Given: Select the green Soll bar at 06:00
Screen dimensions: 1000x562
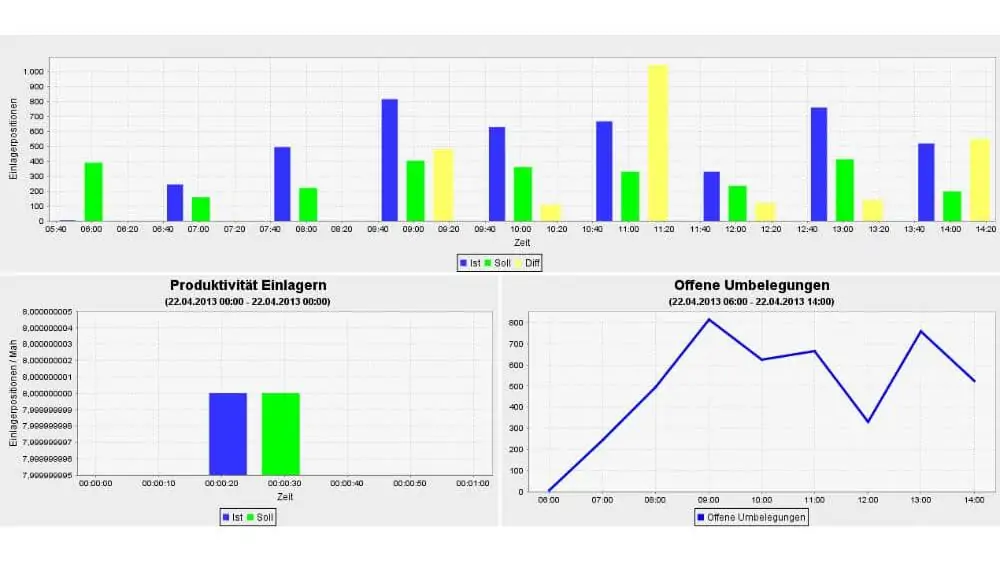Looking at the screenshot, I should coord(93,191).
